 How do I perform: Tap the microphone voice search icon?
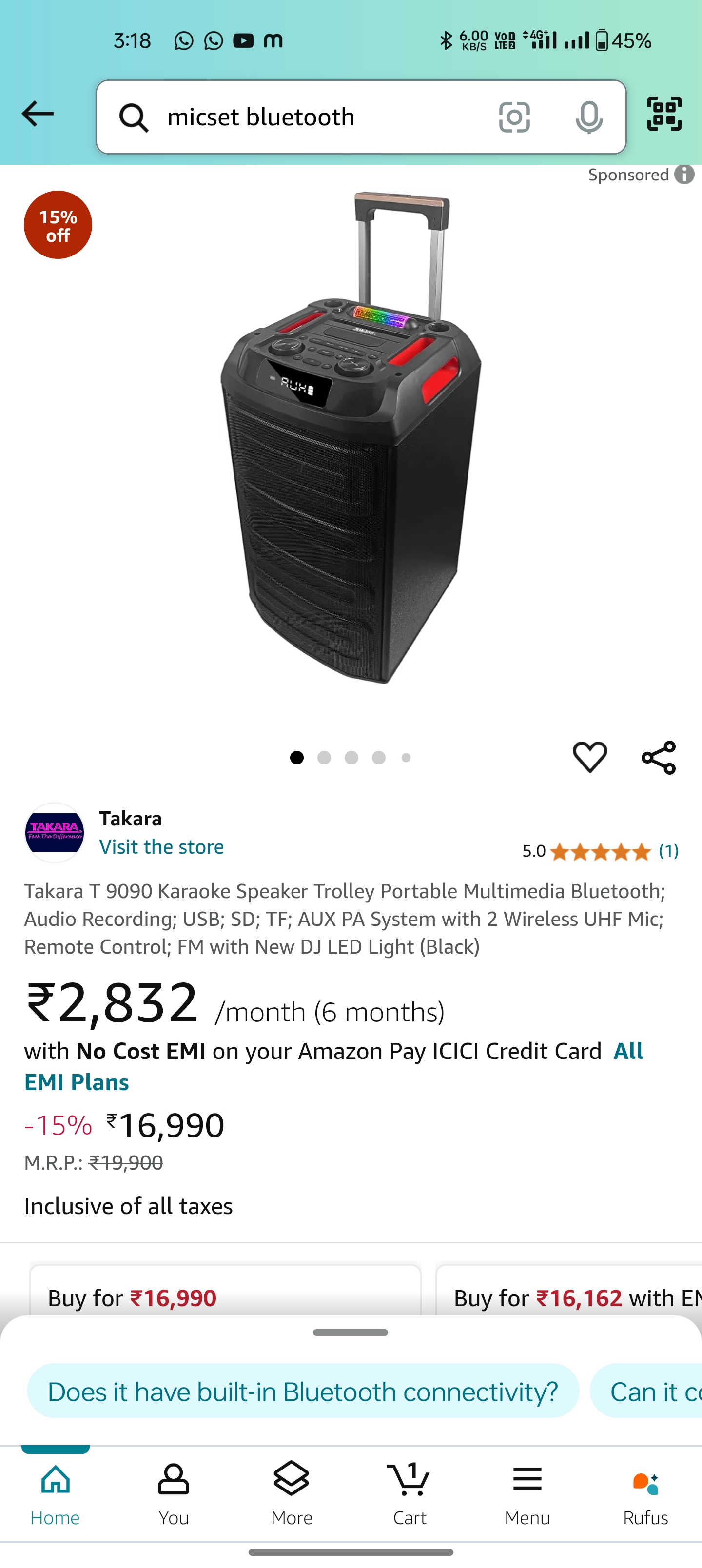(x=589, y=117)
